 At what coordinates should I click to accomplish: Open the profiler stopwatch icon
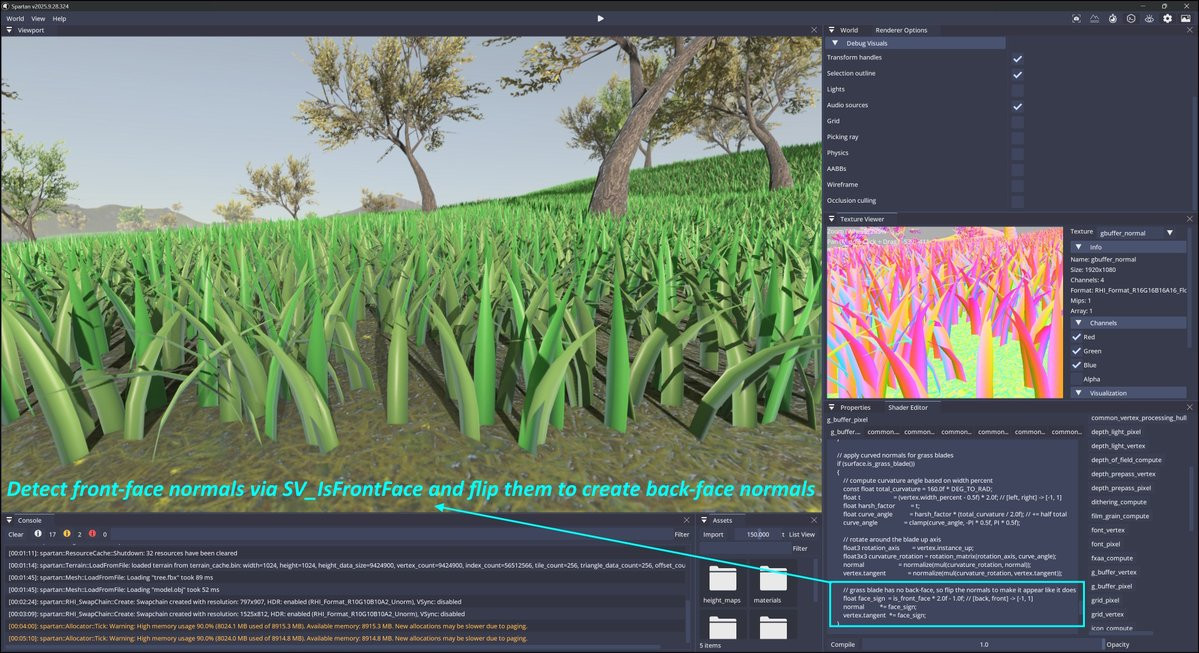pos(1113,18)
